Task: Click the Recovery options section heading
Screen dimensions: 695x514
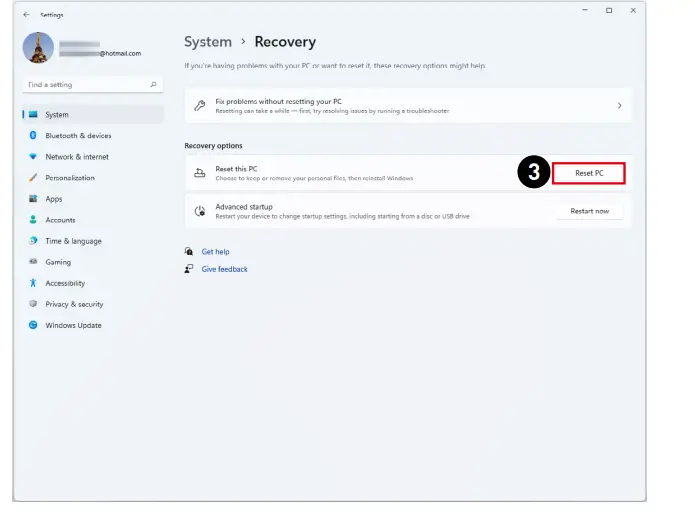Action: [x=213, y=146]
